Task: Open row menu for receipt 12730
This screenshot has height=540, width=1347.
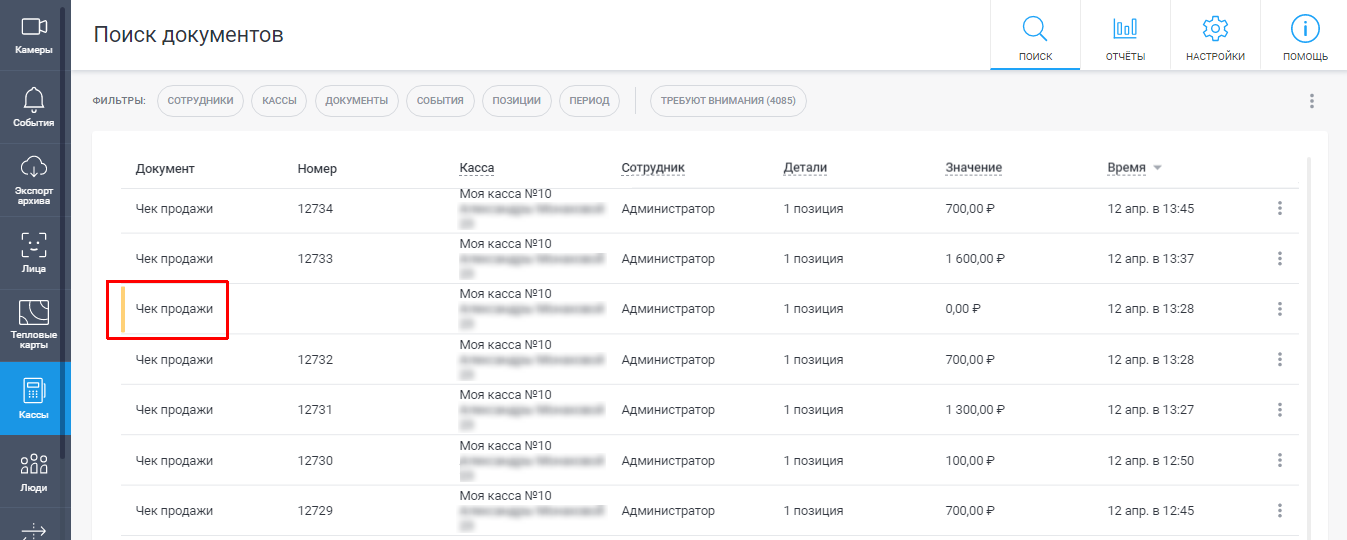Action: (x=1280, y=461)
